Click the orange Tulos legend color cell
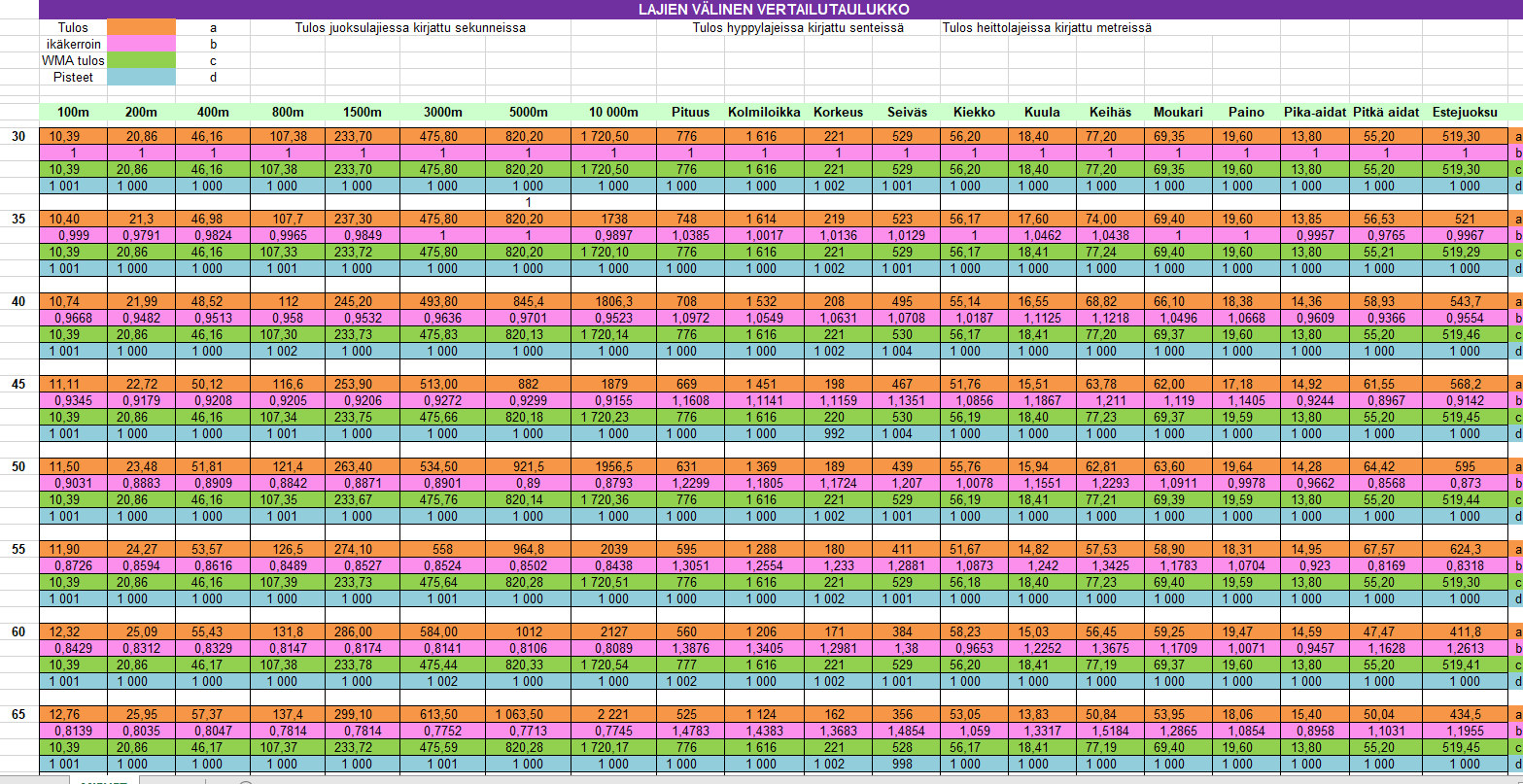 click(141, 27)
